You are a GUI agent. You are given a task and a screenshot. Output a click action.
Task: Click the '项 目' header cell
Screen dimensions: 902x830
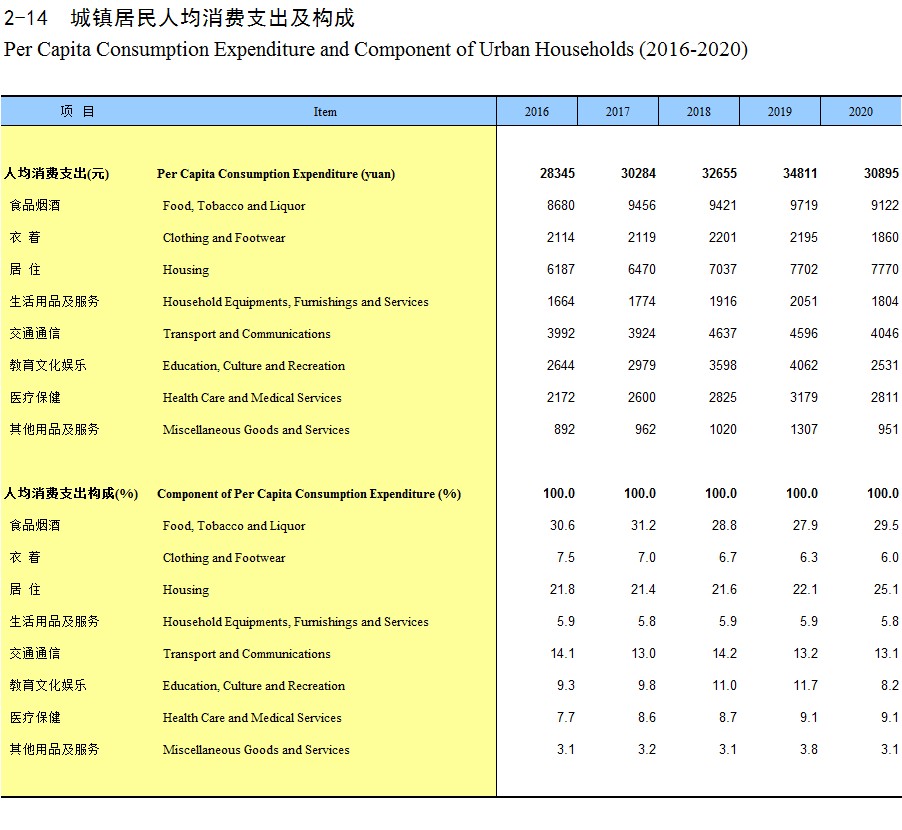(x=77, y=112)
